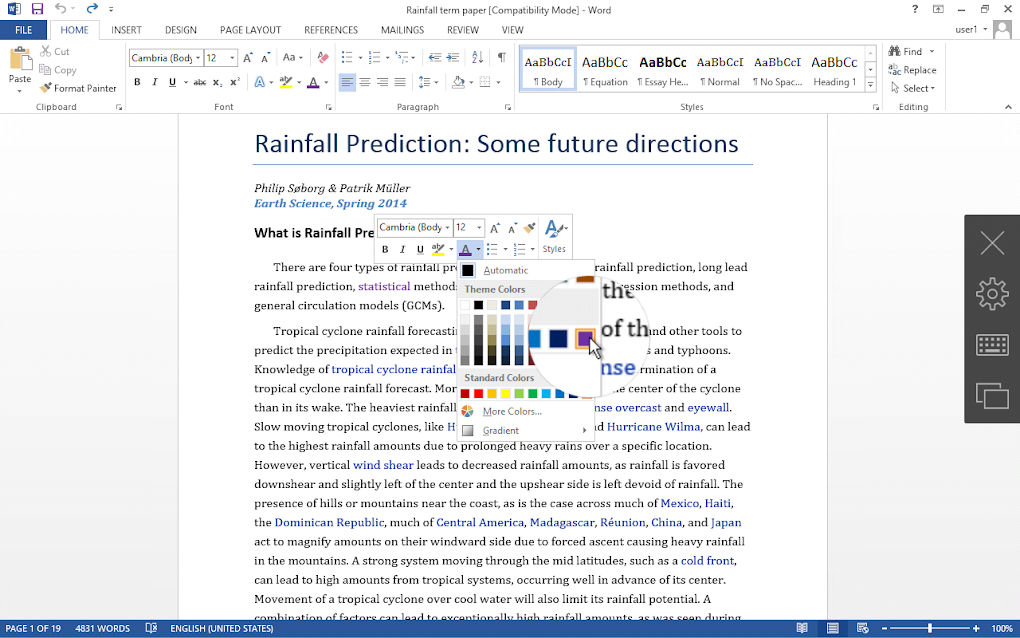Image resolution: width=1020 pixels, height=638 pixels.
Task: Click the Numbering icon in the ribbon
Action: [x=374, y=58]
